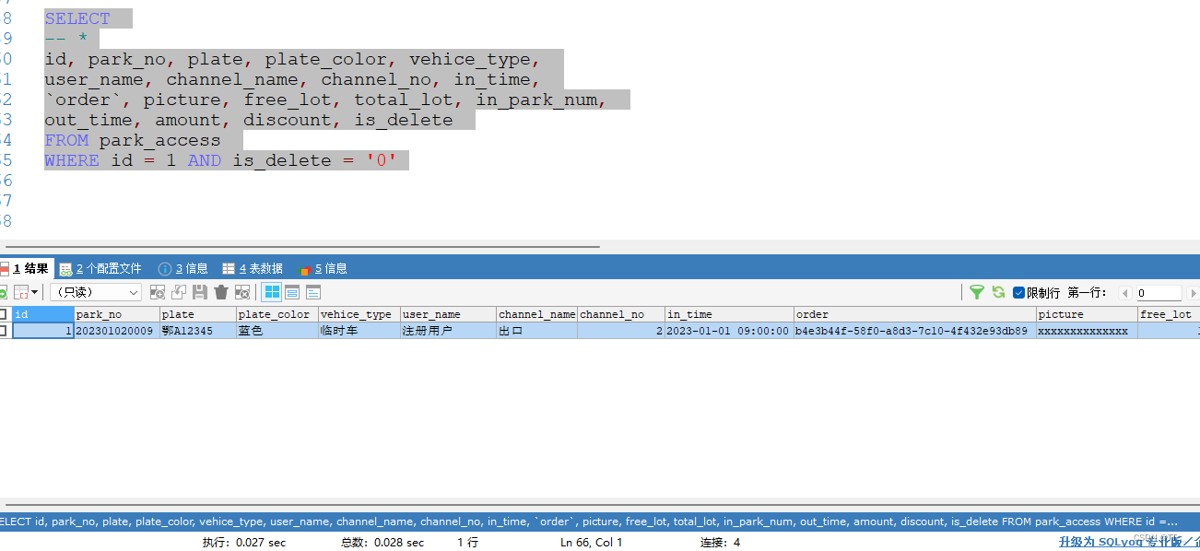Screen dimensions: 1200x551
Task: Switch to form view mode
Action: [x=292, y=292]
